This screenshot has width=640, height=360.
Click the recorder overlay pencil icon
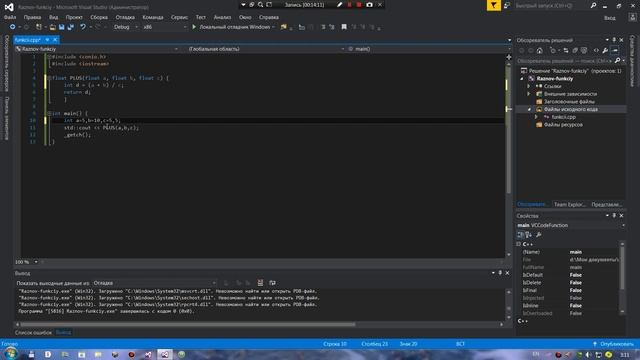click(x=340, y=4)
